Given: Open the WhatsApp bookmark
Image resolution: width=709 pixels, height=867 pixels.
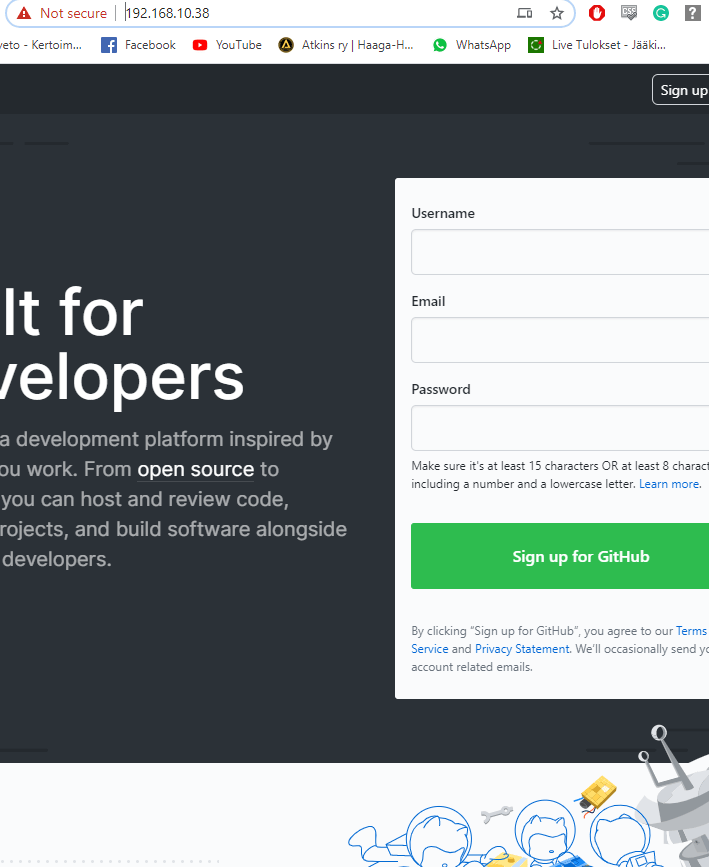Looking at the screenshot, I should [472, 45].
